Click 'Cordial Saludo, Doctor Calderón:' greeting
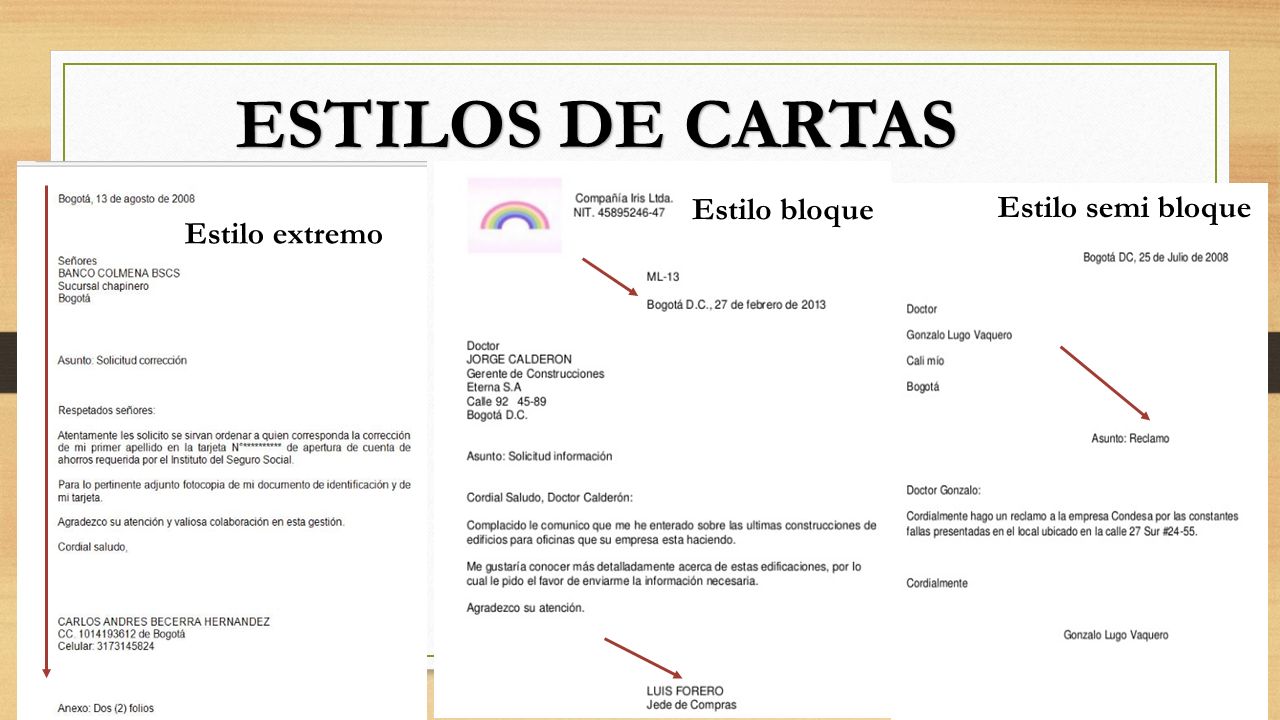 tap(550, 498)
